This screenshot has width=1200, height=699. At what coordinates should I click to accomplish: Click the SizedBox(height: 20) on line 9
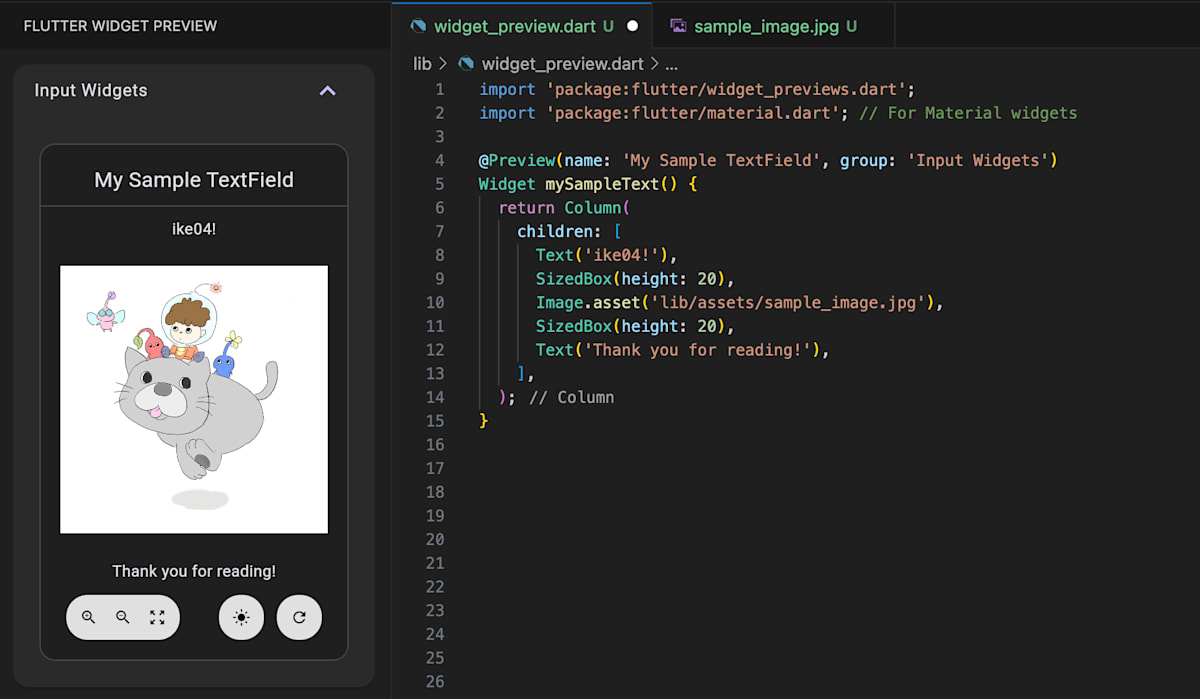pyautogui.click(x=635, y=279)
